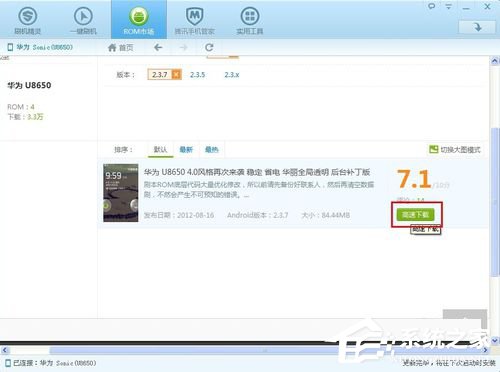
Task: Click the 已连接 status bar entry
Action: (51, 363)
